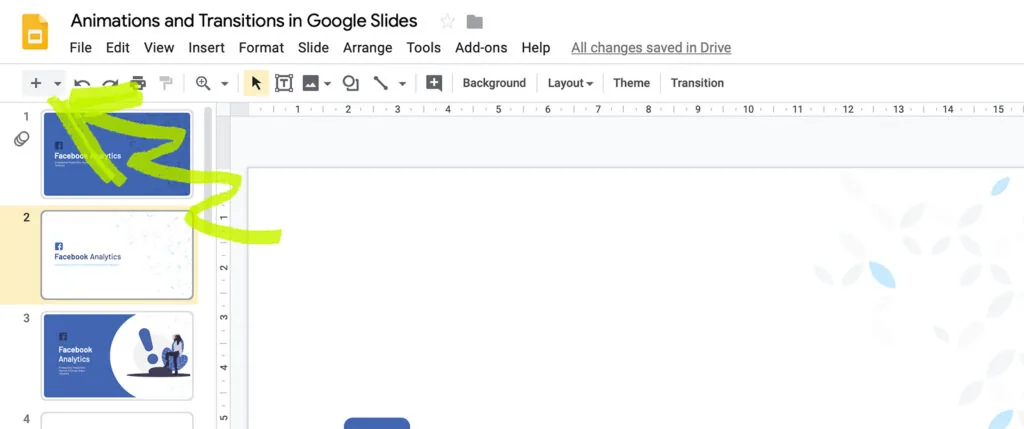
Task: Select slide 1 thumbnail
Action: click(x=117, y=154)
